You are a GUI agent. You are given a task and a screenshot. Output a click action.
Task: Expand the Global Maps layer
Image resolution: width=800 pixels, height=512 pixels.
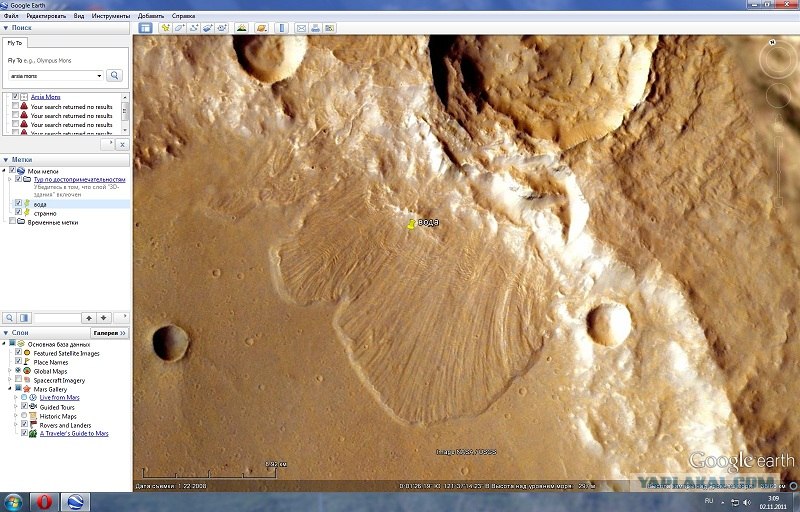click(10, 371)
